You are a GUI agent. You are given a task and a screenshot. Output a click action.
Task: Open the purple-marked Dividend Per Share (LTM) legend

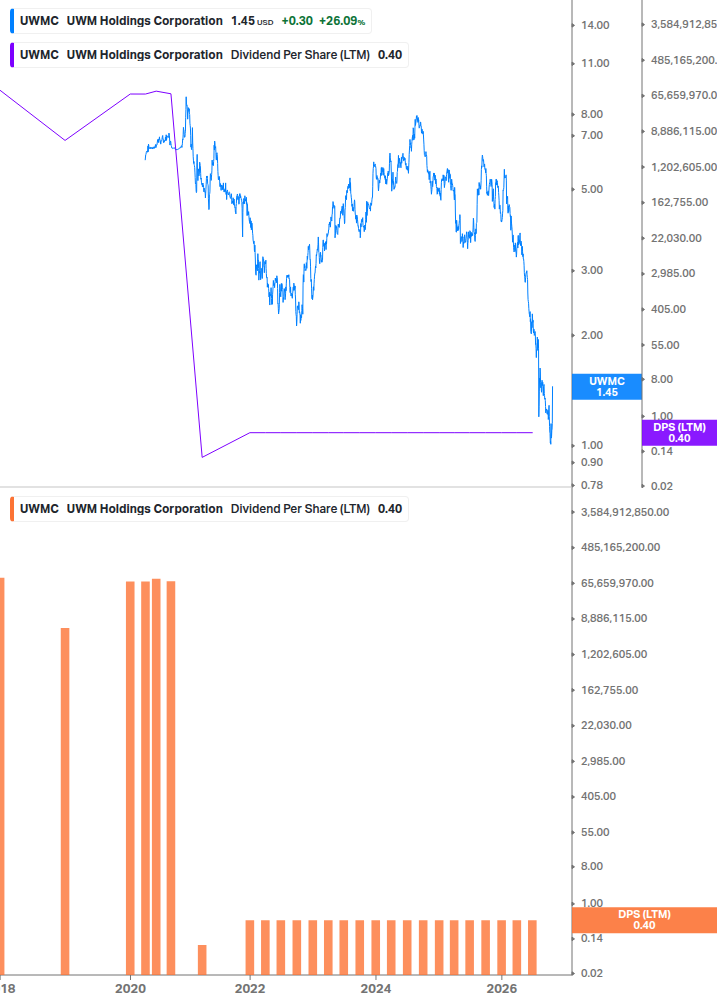click(x=210, y=55)
